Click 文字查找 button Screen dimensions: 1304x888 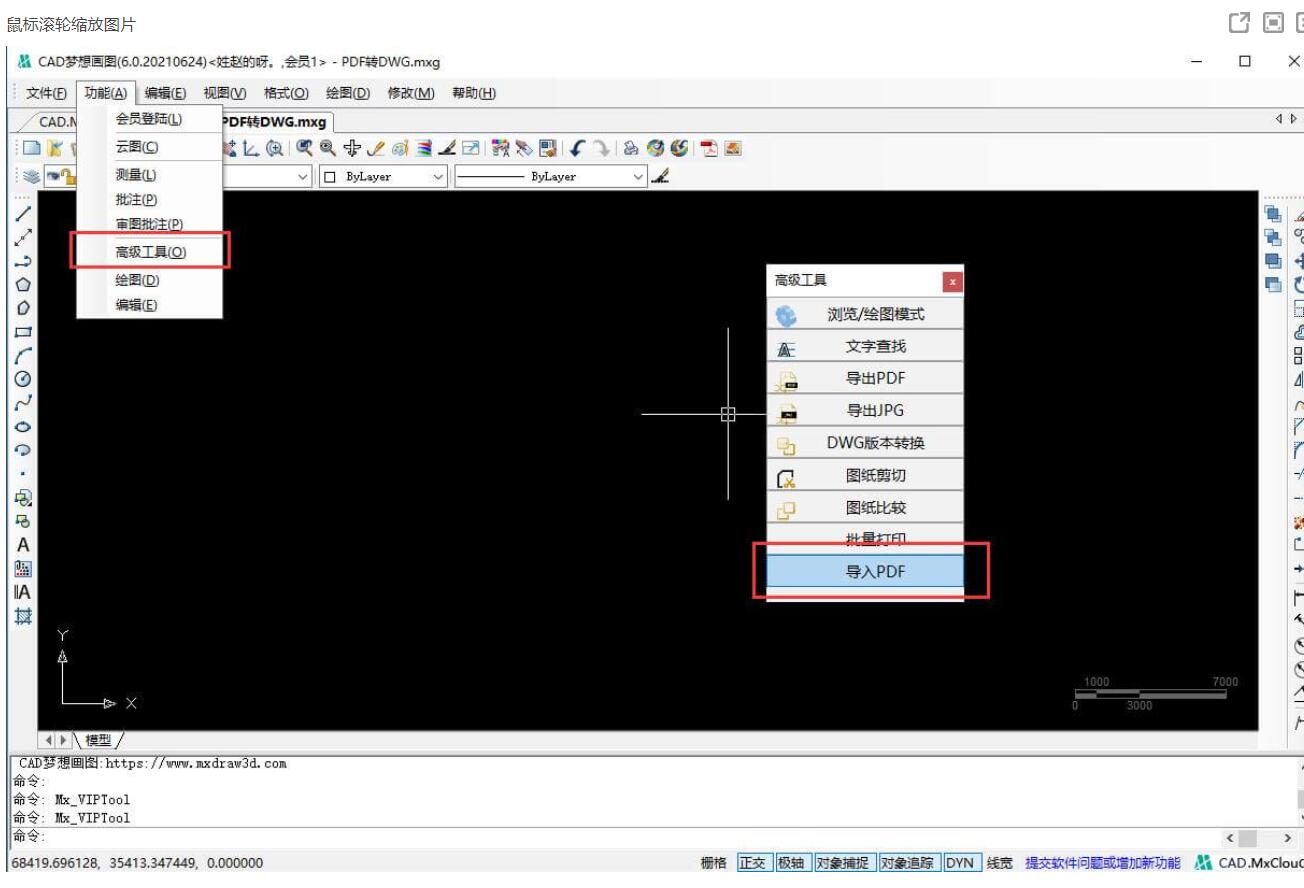[x=865, y=347]
